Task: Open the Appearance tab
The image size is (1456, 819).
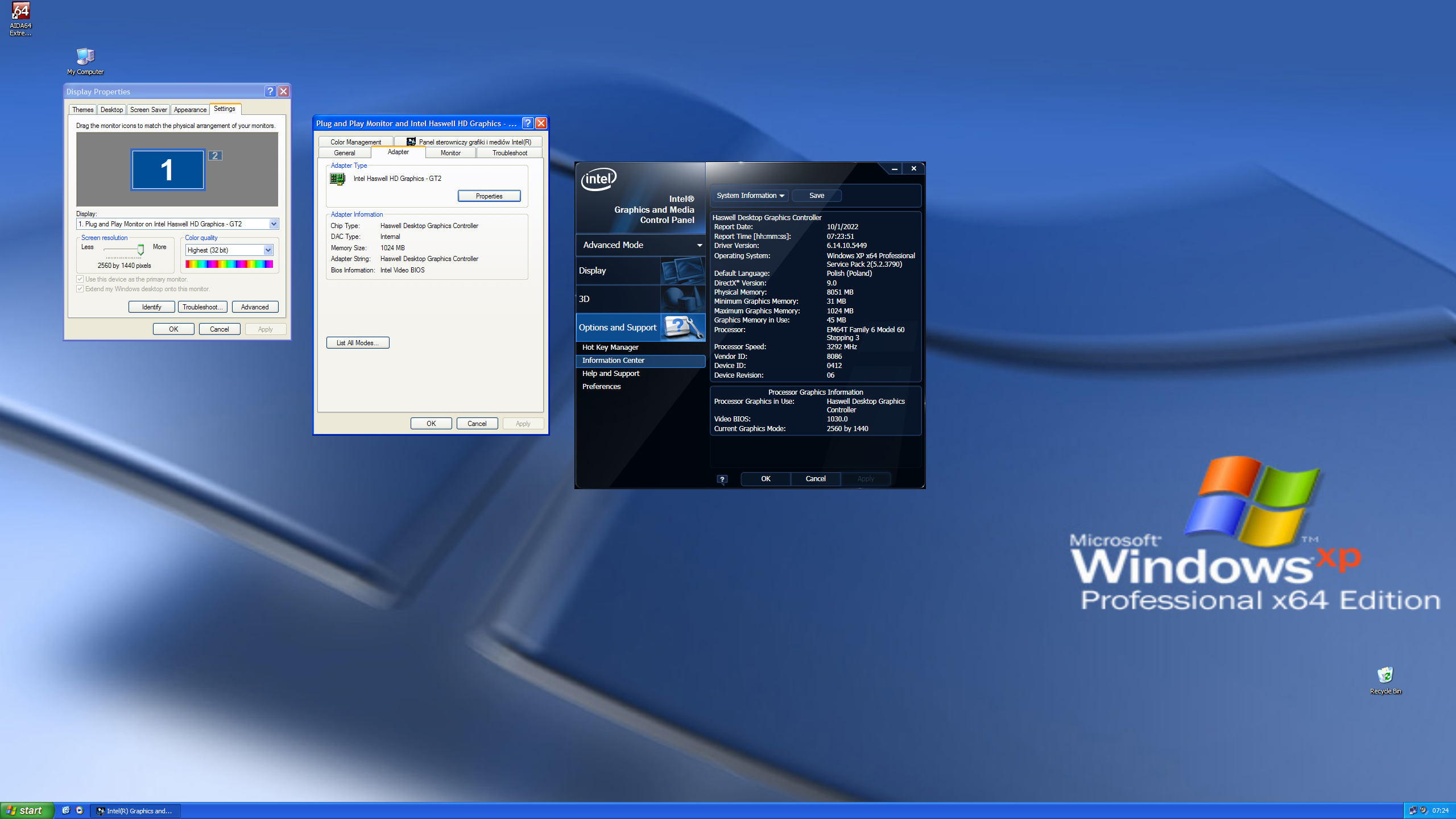Action: pyautogui.click(x=190, y=110)
